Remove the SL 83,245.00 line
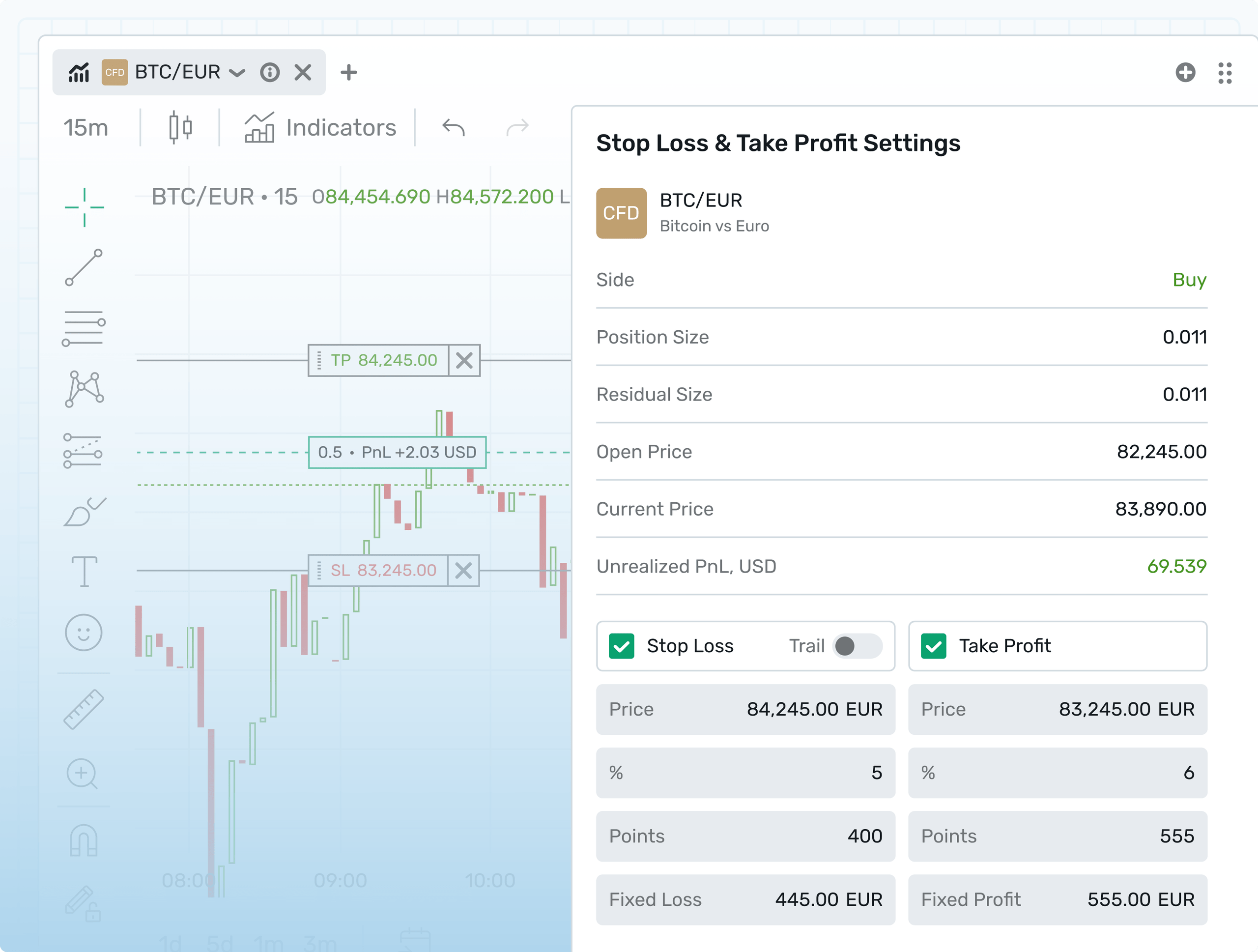This screenshot has height=952, width=1258. tap(463, 571)
